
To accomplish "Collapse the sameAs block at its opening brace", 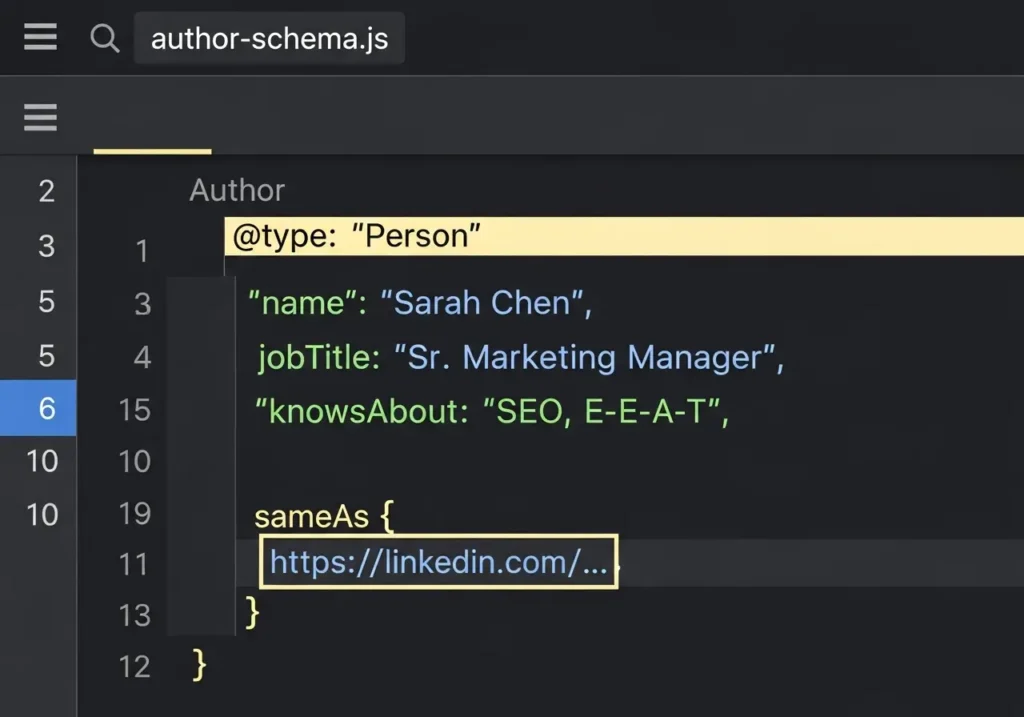I will tap(388, 516).
